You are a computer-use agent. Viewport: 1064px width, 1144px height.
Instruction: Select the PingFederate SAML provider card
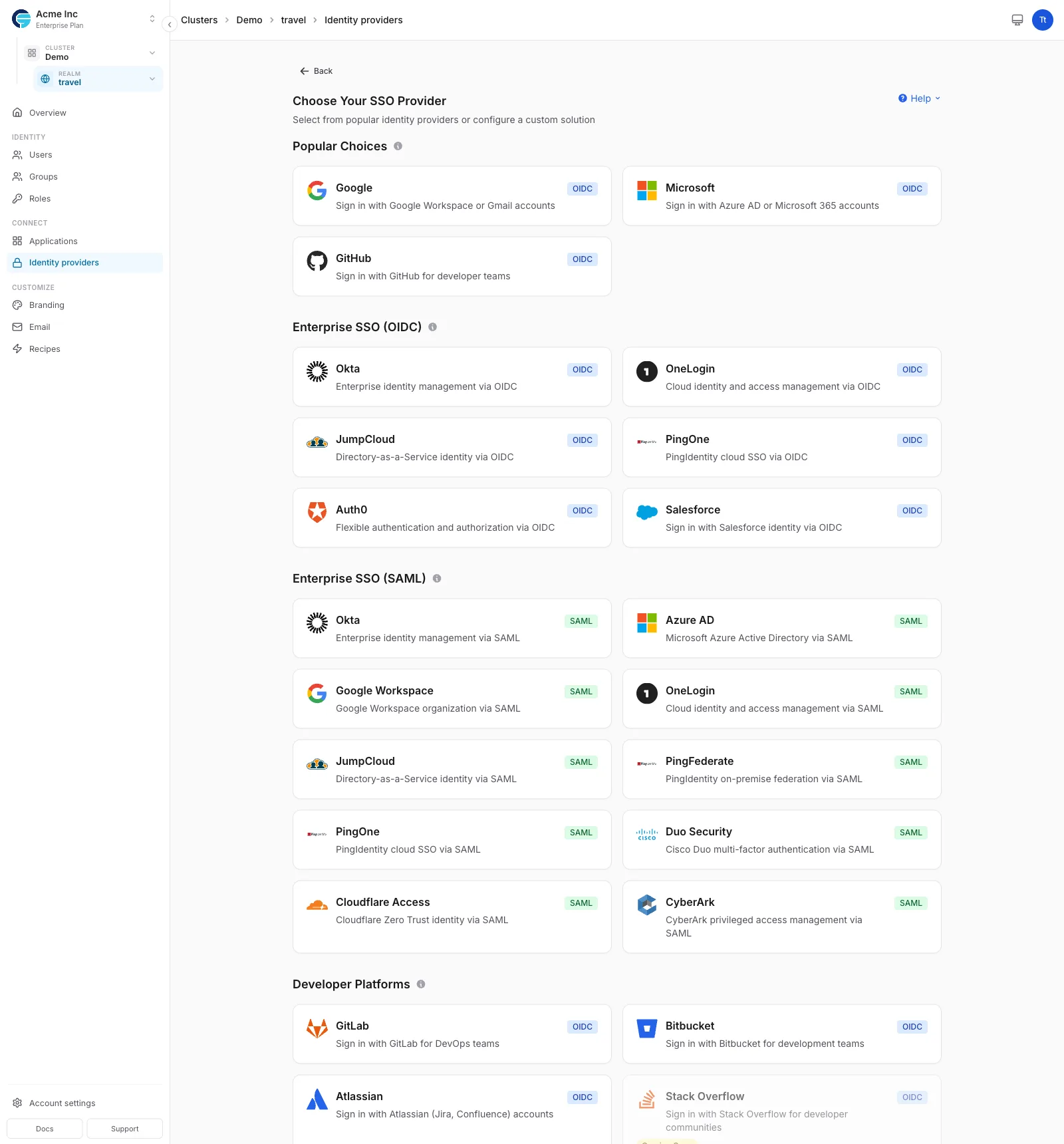782,770
